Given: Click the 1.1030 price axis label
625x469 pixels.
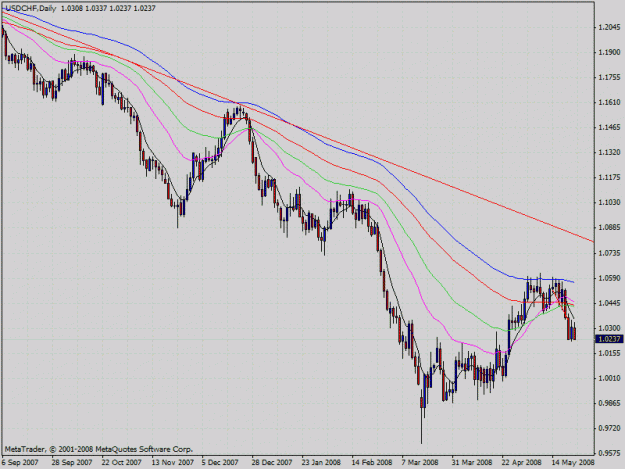Looking at the screenshot, I should pyautogui.click(x=609, y=202).
